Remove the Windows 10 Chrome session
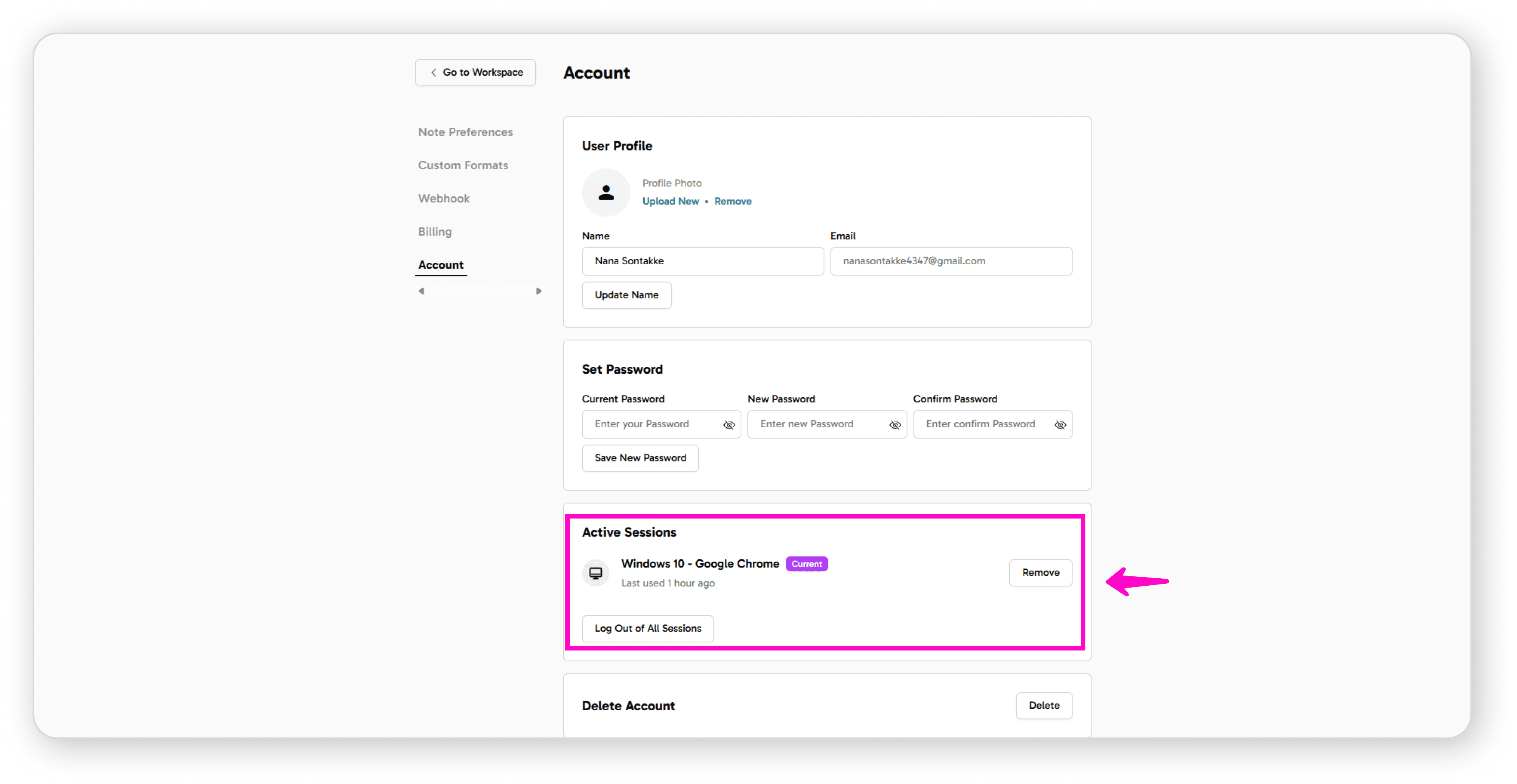Viewport: 1517px width, 784px height. pos(1040,573)
